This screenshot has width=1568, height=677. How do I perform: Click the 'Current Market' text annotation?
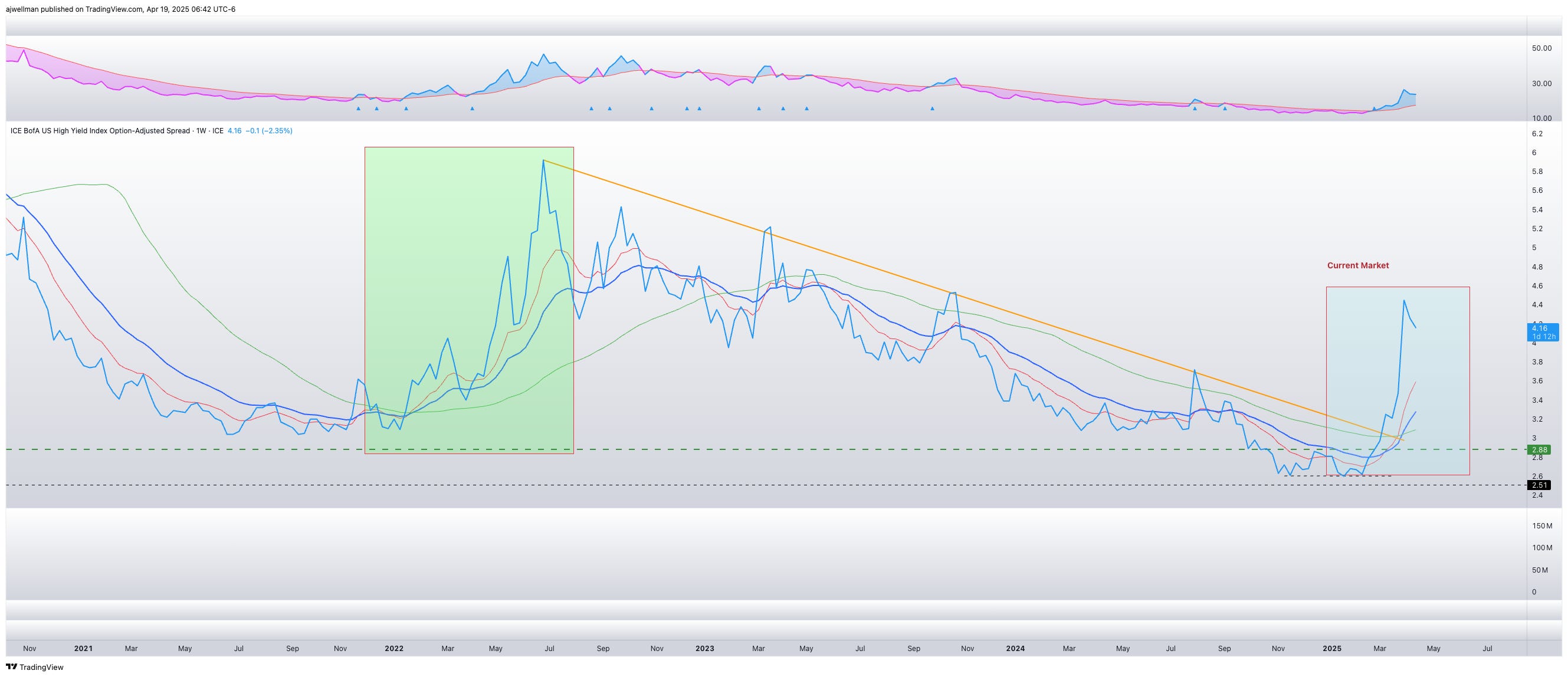pos(1357,265)
